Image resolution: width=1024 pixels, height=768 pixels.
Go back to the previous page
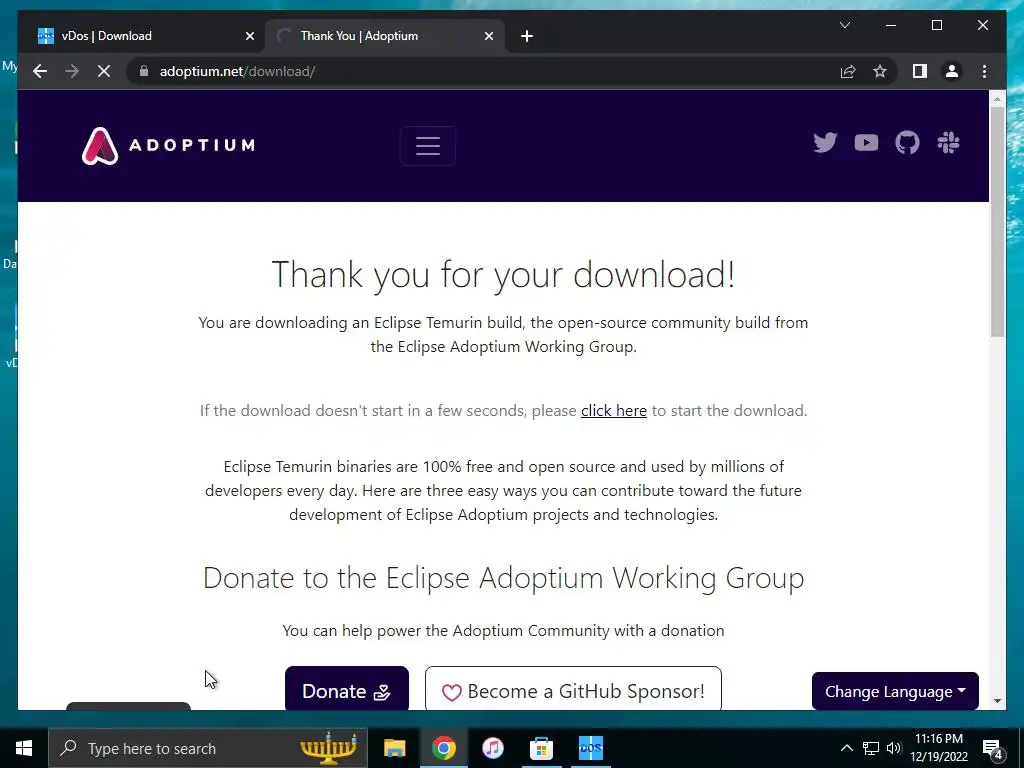[x=40, y=71]
